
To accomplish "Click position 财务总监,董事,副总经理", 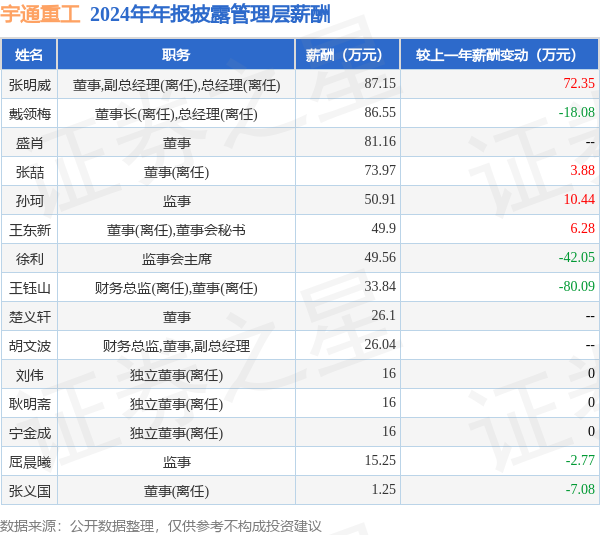I will coord(176,346).
